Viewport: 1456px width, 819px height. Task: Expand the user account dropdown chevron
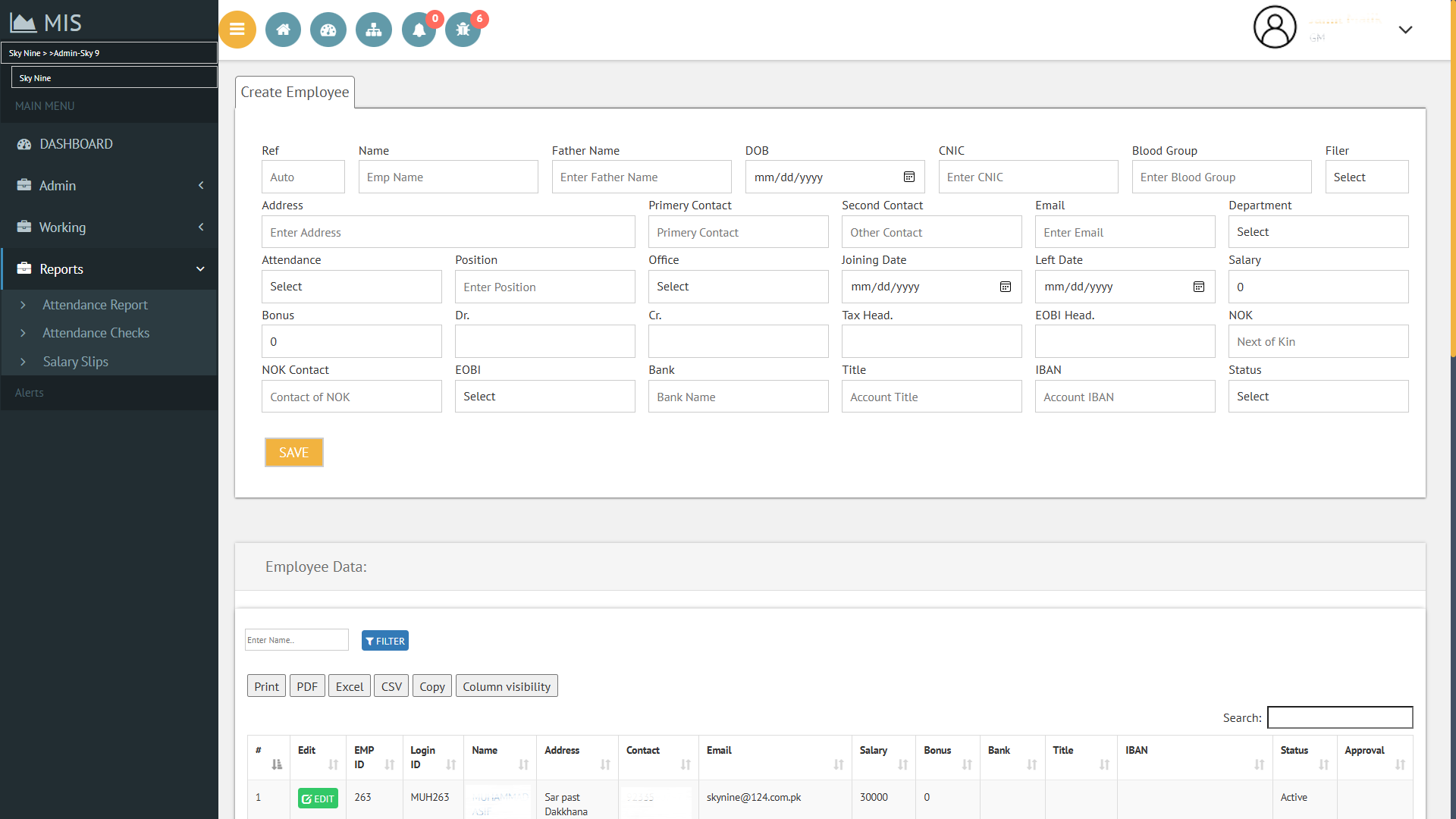click(1405, 30)
